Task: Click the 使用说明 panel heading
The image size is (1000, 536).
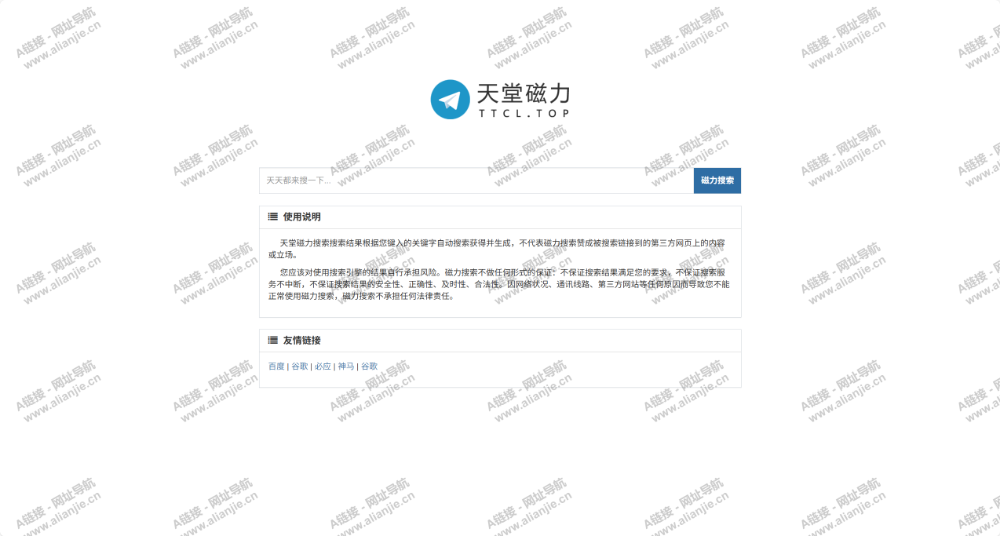Action: point(302,217)
